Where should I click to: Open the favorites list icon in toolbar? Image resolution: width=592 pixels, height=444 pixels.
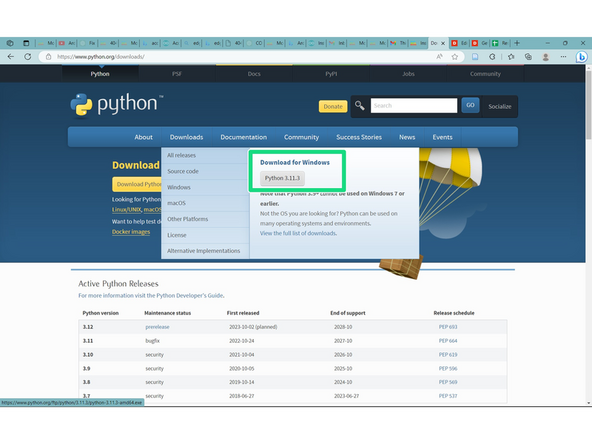pos(511,57)
